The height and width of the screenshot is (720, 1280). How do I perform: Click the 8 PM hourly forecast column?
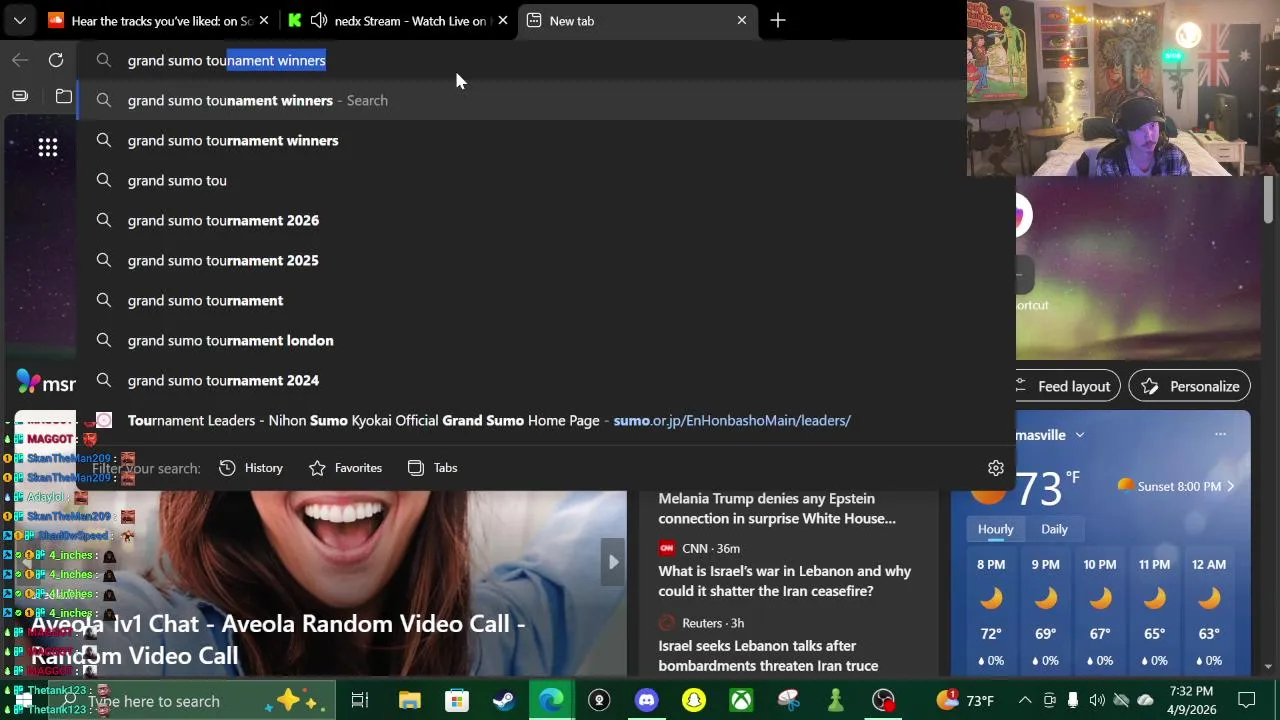click(x=991, y=612)
